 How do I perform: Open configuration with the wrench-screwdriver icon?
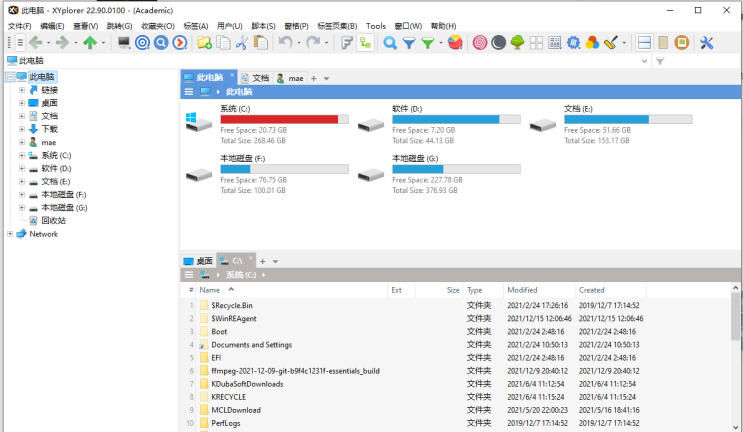706,43
